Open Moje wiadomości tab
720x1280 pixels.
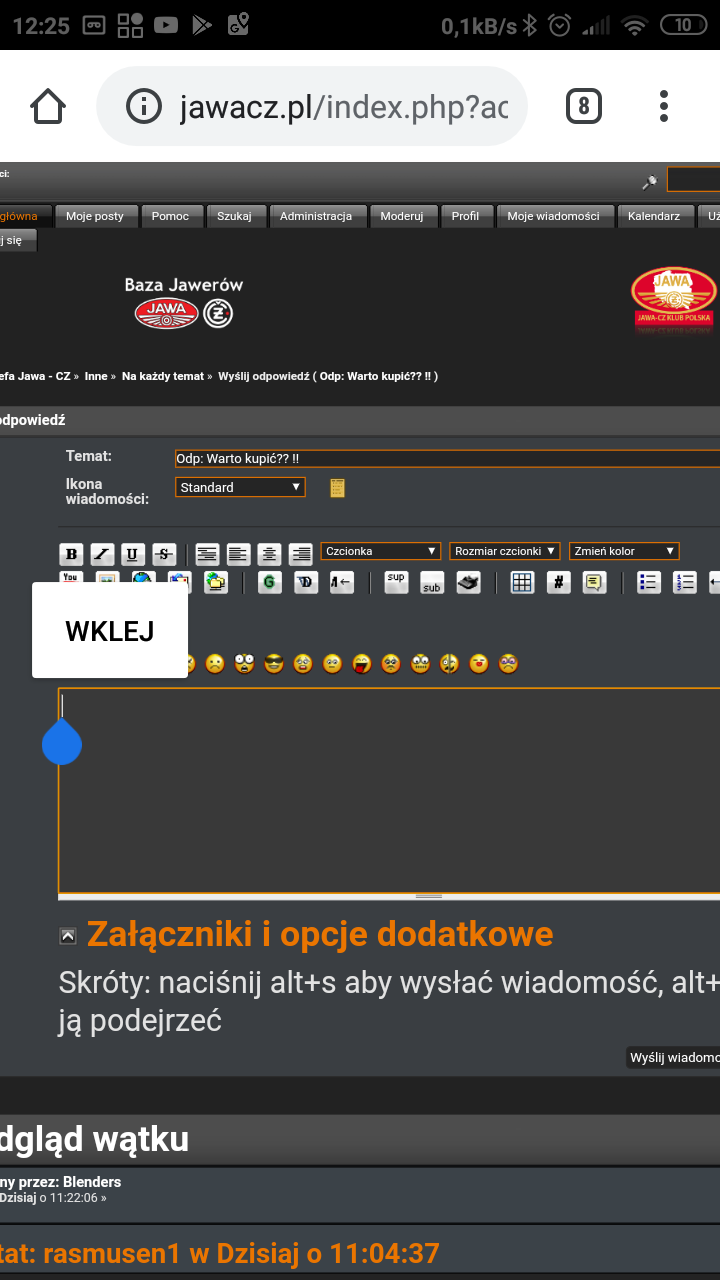pos(553,216)
